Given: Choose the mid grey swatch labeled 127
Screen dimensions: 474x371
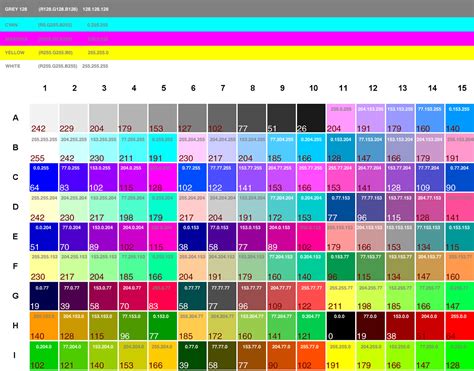Looking at the screenshot, I should [x=192, y=118].
